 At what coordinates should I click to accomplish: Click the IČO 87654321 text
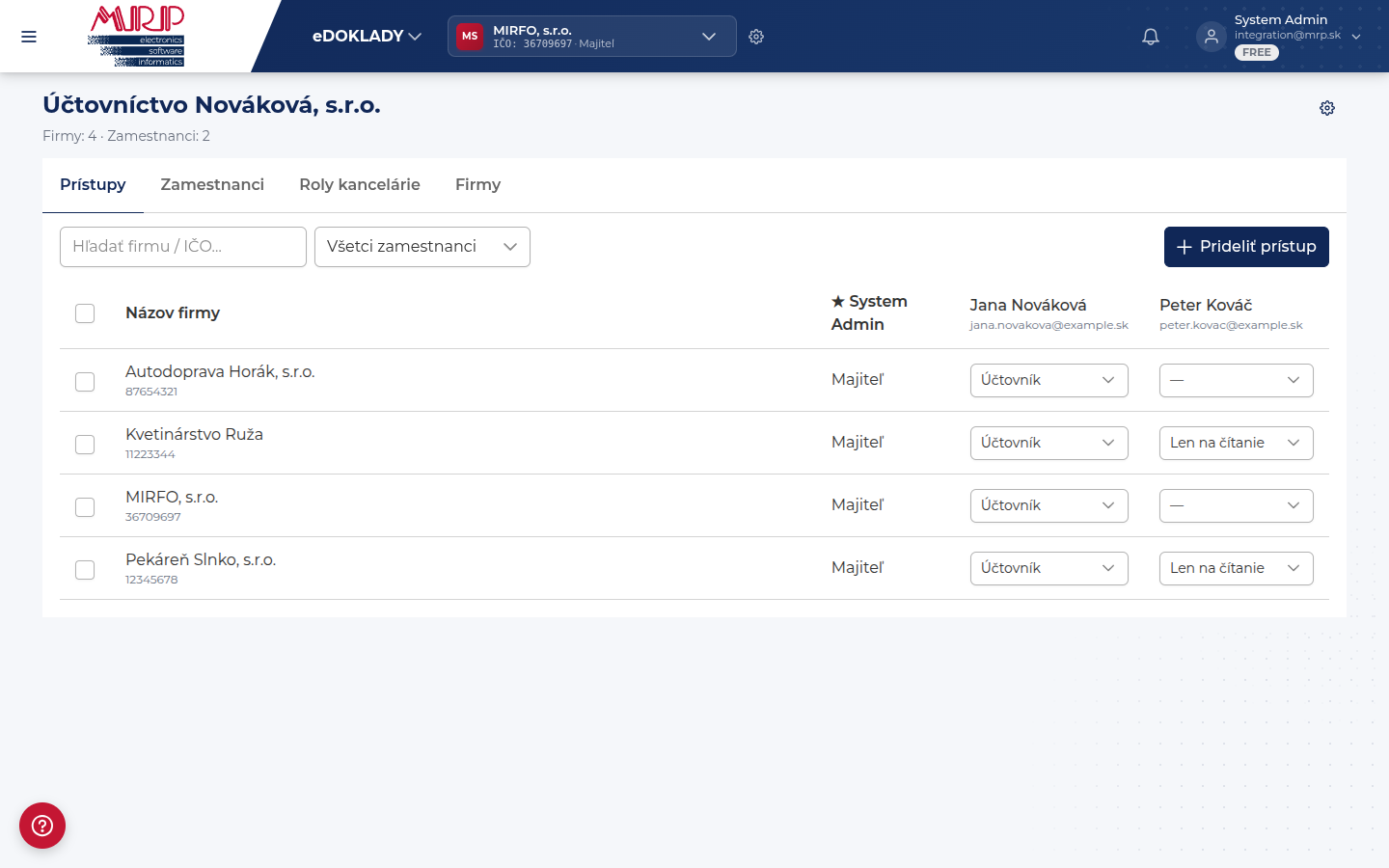pos(151,392)
